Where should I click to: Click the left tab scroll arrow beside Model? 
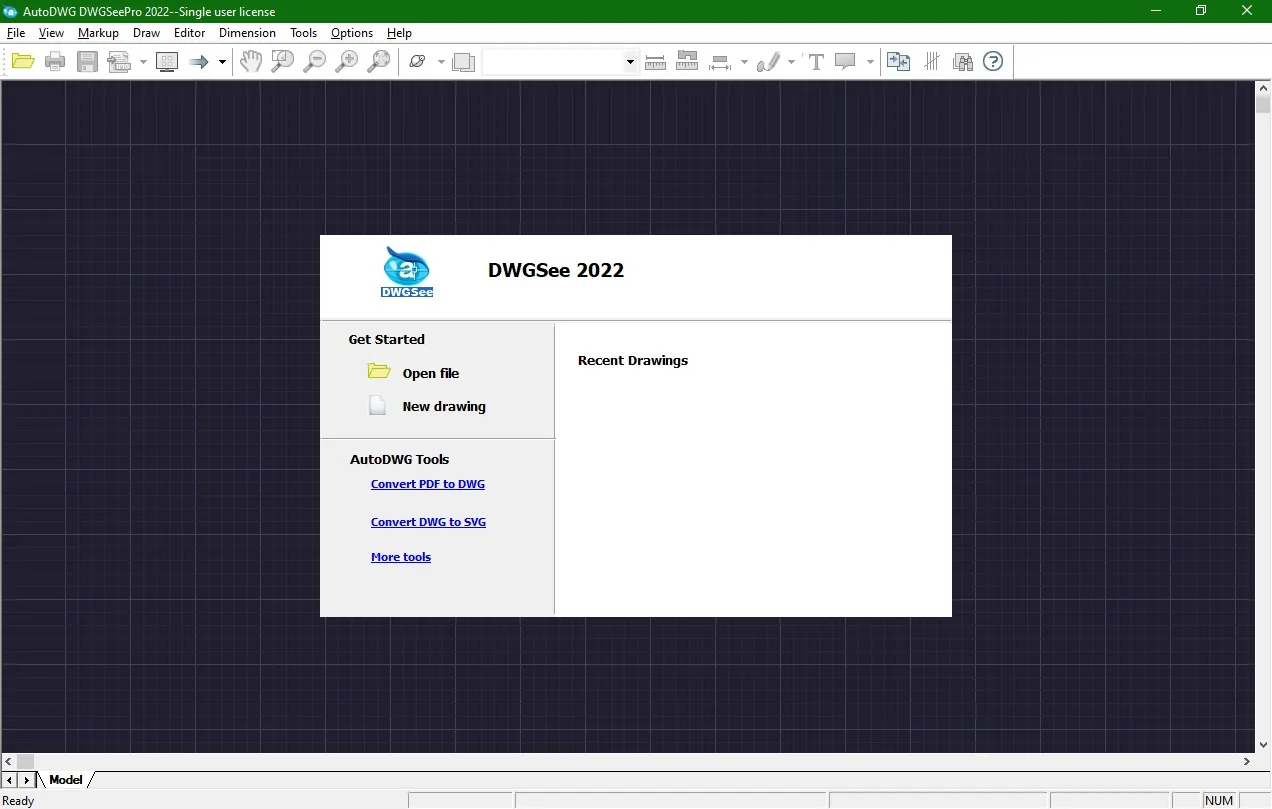9,780
